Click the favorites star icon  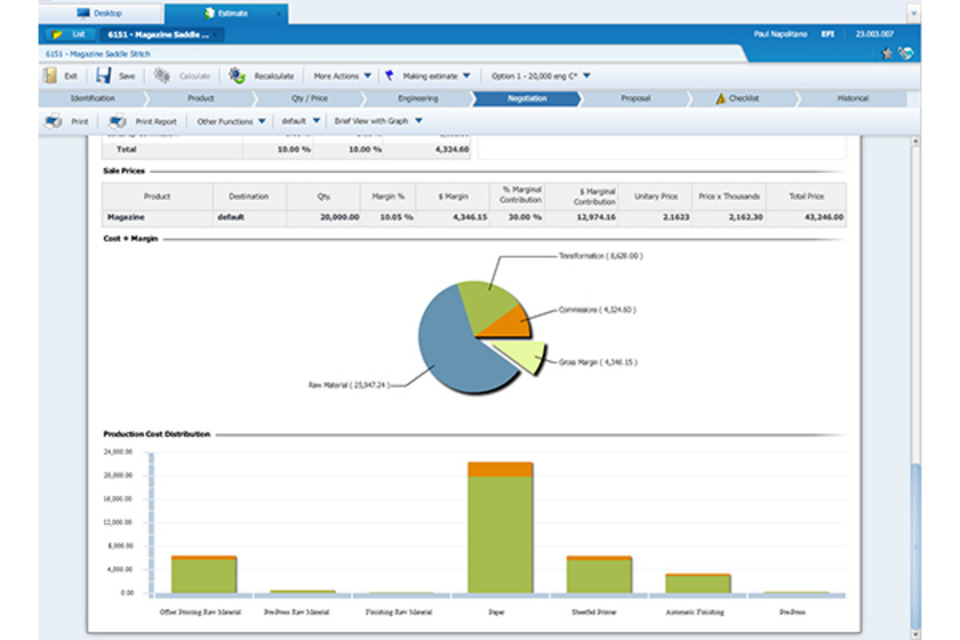(887, 53)
